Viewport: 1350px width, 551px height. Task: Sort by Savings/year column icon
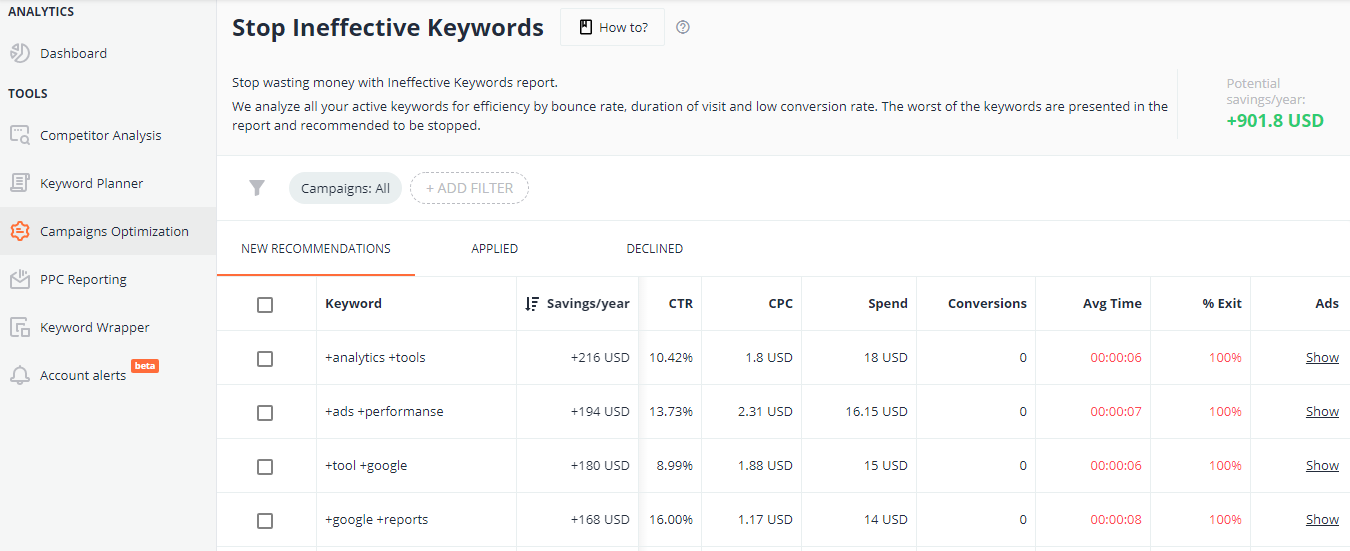(532, 304)
